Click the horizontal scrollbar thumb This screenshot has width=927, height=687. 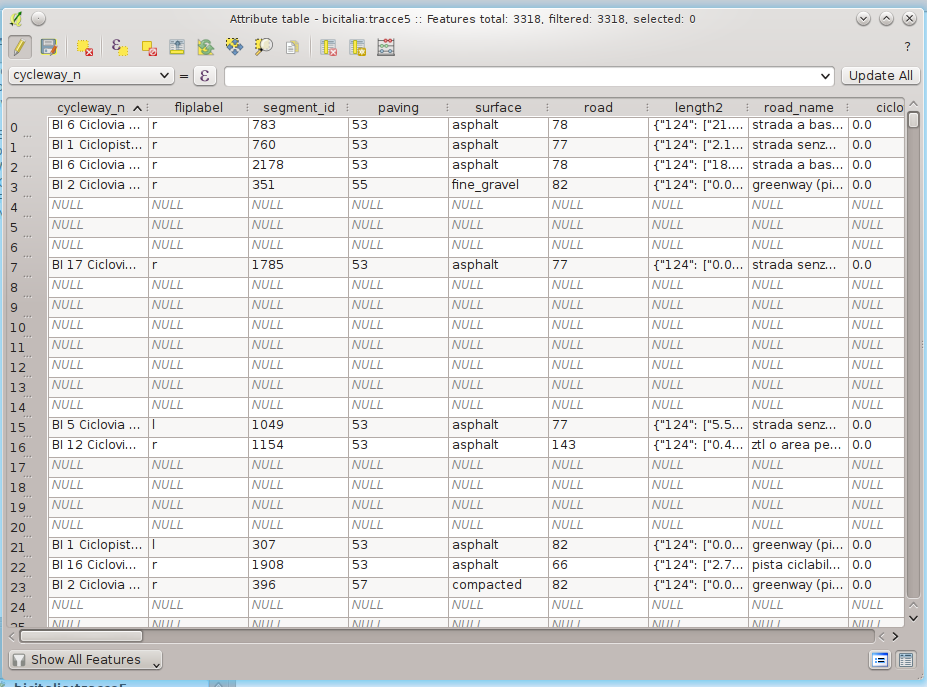81,636
